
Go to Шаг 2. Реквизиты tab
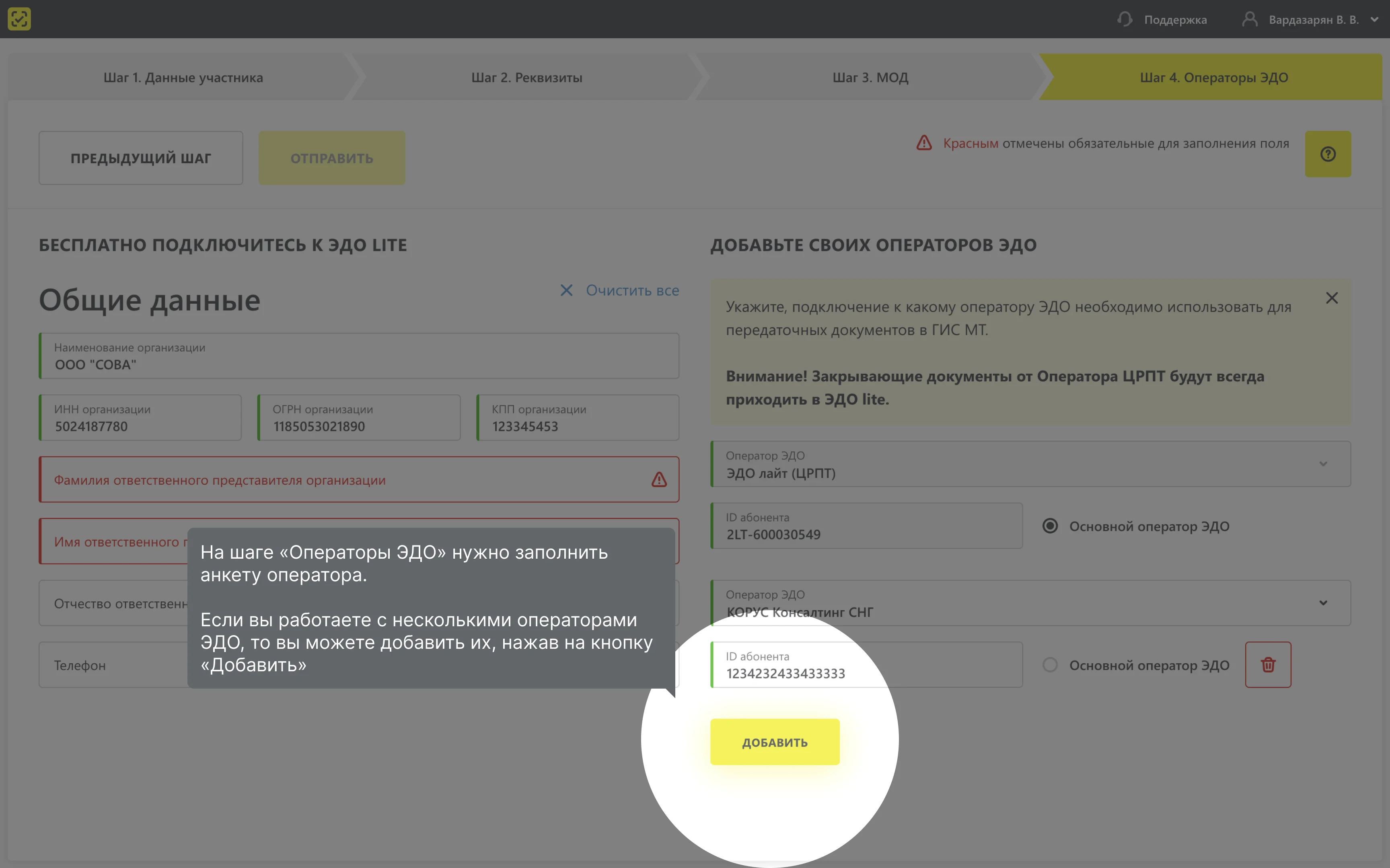tap(527, 78)
